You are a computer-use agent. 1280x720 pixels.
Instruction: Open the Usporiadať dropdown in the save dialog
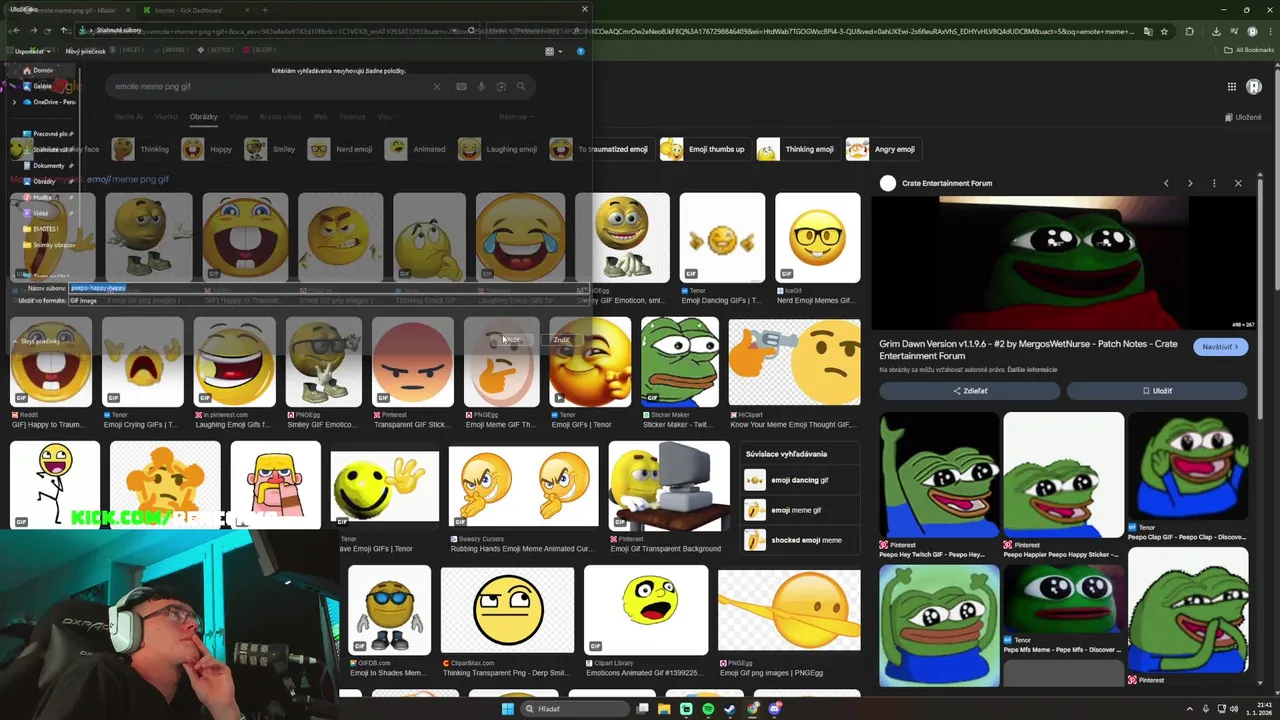tap(31, 51)
